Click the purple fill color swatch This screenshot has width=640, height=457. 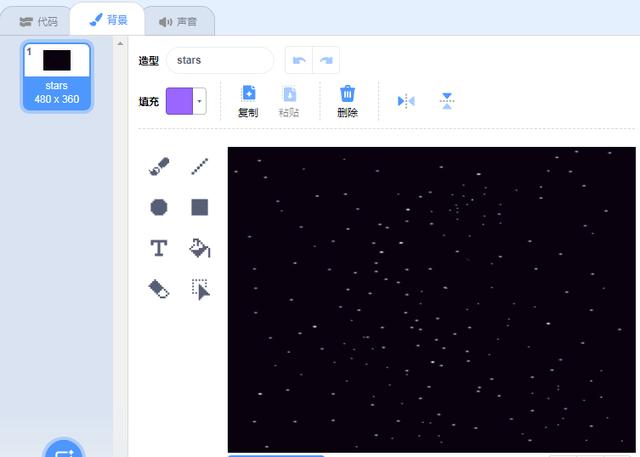(180, 101)
